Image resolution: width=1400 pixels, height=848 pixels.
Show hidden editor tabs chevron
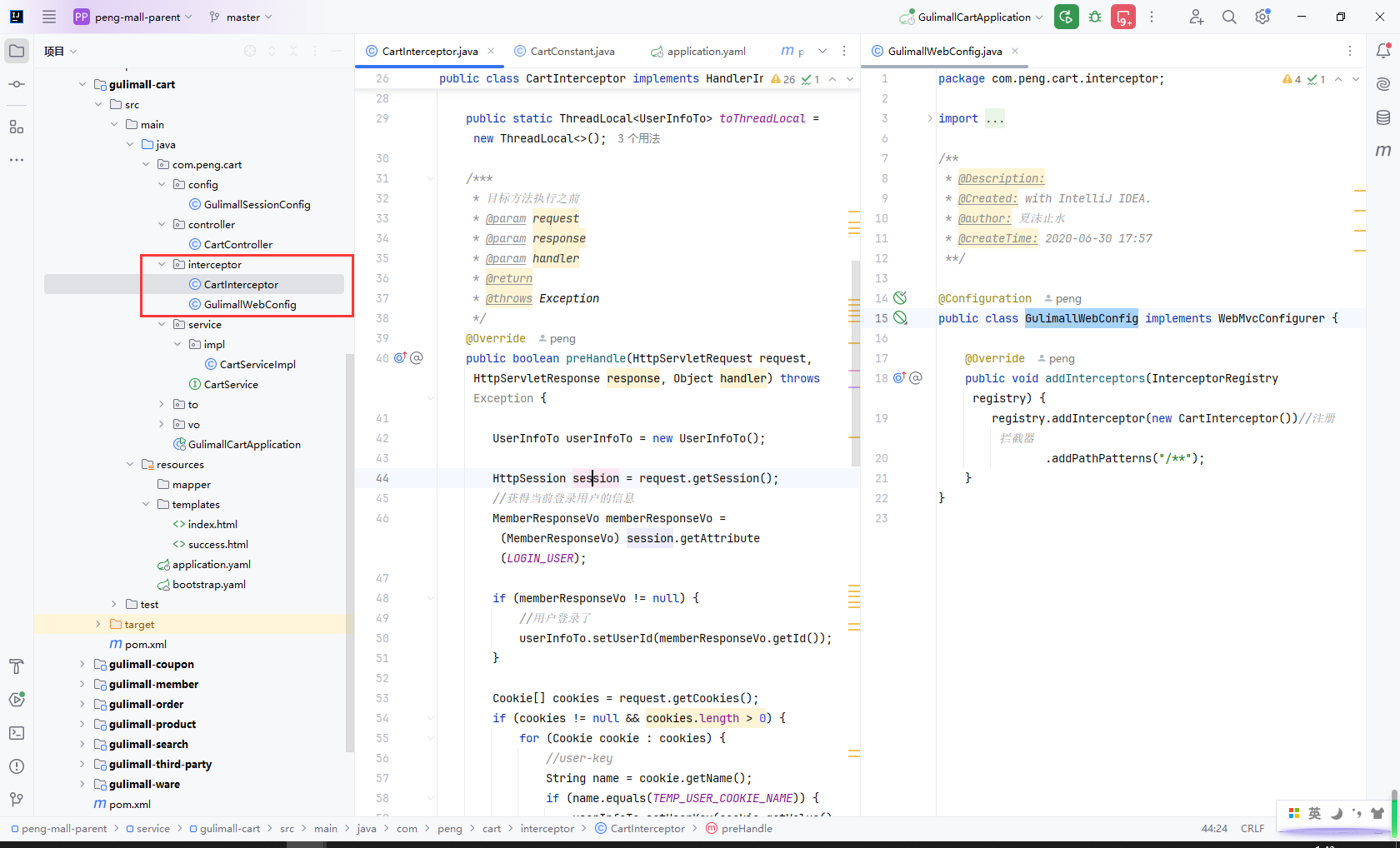[x=822, y=51]
